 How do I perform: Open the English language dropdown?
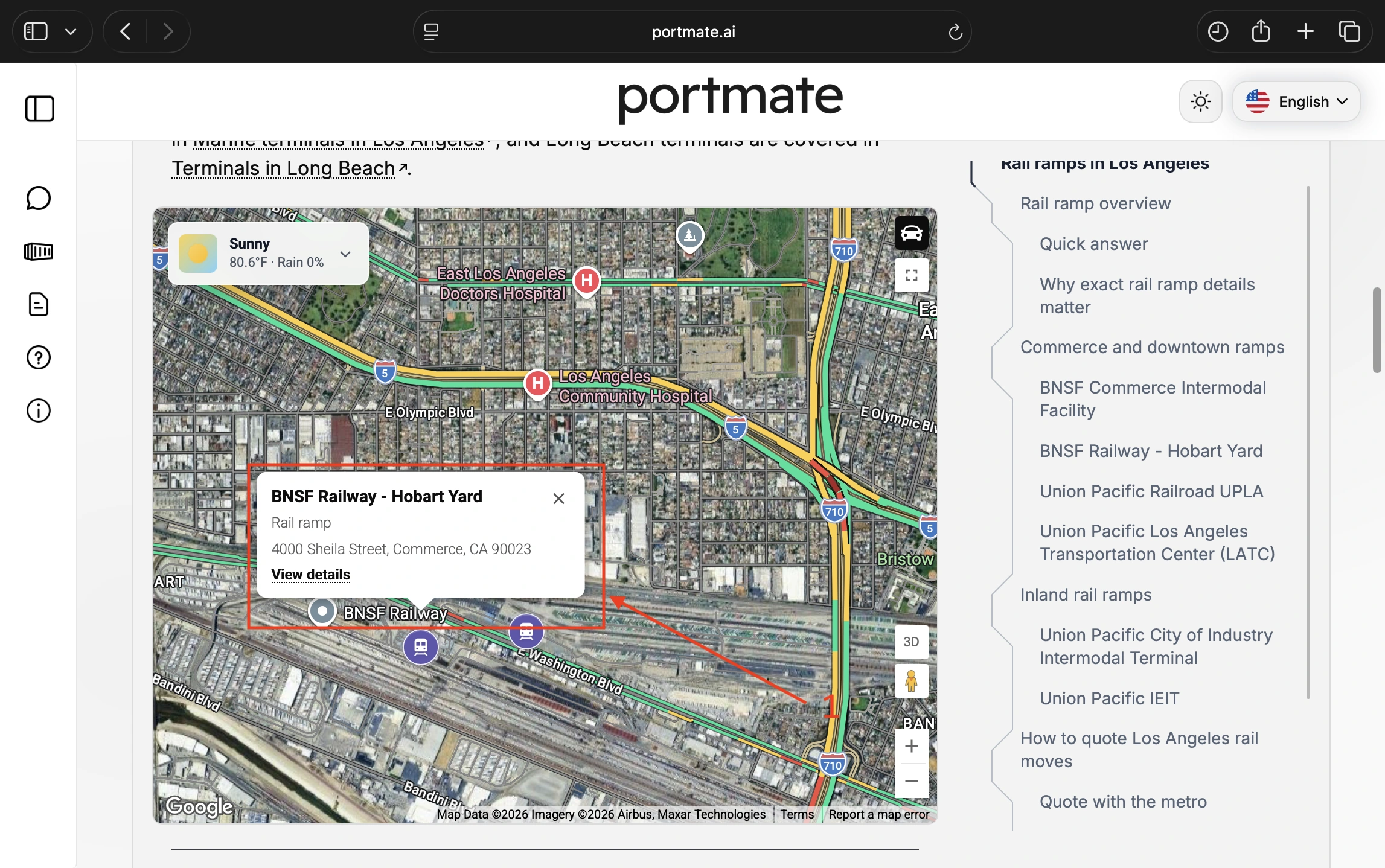pos(1296,101)
